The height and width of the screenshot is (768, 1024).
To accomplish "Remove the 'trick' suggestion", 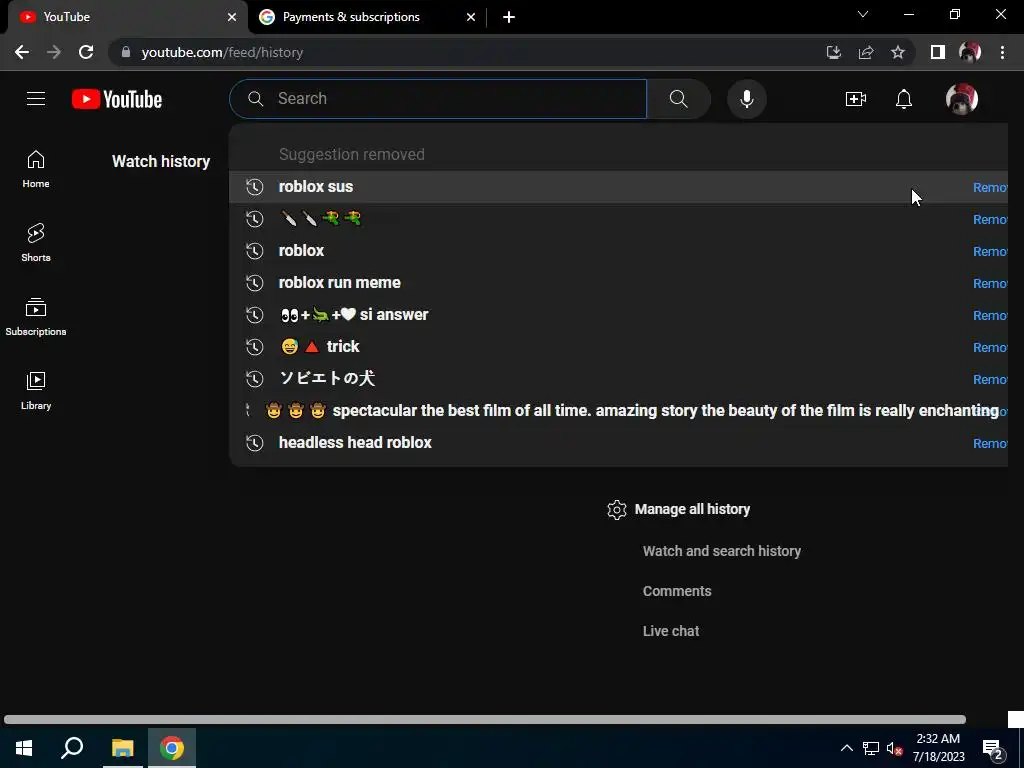I will tap(990, 347).
